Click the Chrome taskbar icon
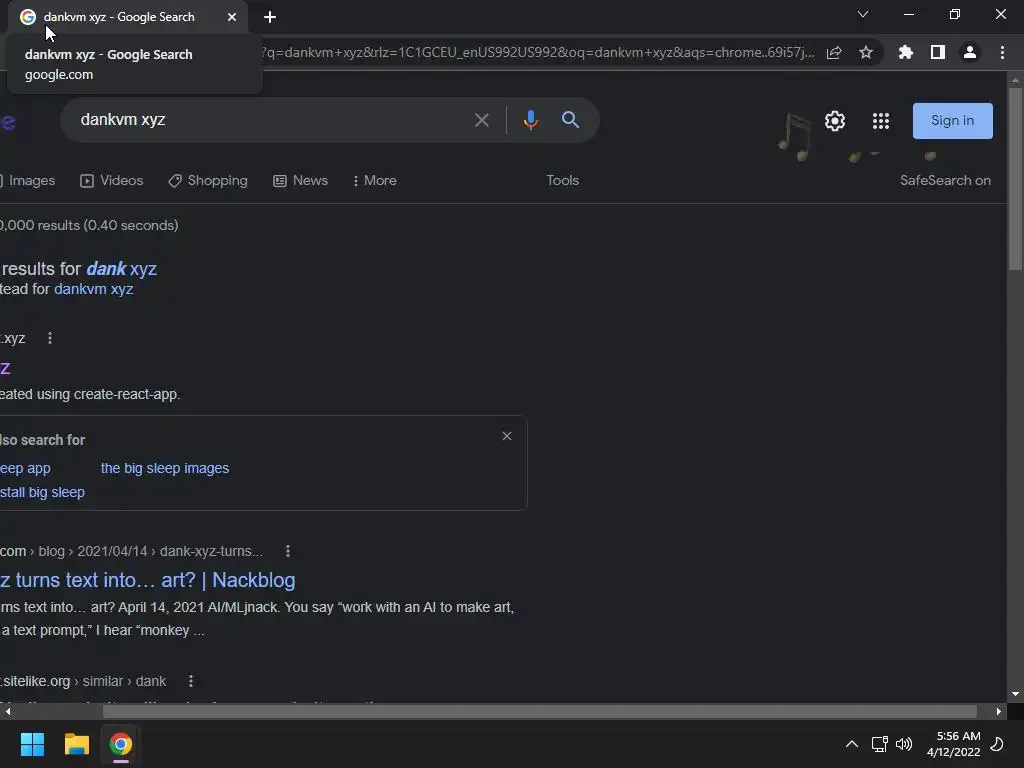The image size is (1024, 768). pos(121,744)
